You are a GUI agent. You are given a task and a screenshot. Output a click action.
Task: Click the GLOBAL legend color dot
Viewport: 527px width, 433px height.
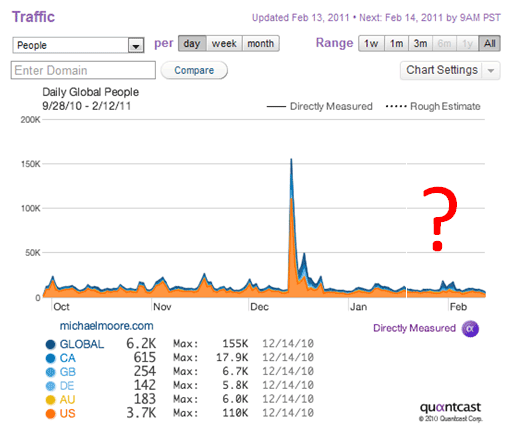(x=50, y=344)
